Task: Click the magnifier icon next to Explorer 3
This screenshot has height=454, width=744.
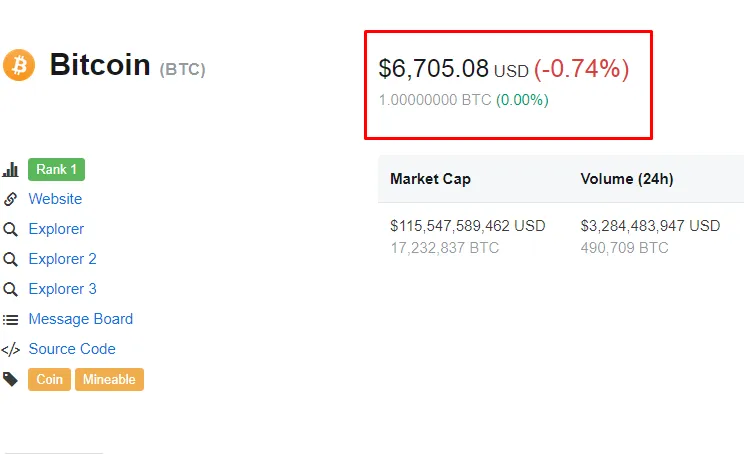Action: [x=10, y=289]
